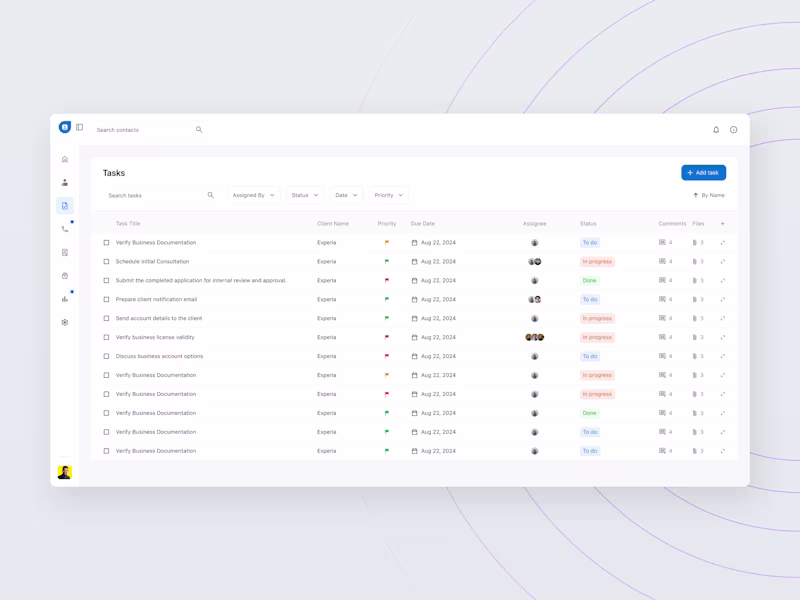Viewport: 800px width, 600px height.
Task: Check the Prepare client notification email checkbox
Action: 106,299
